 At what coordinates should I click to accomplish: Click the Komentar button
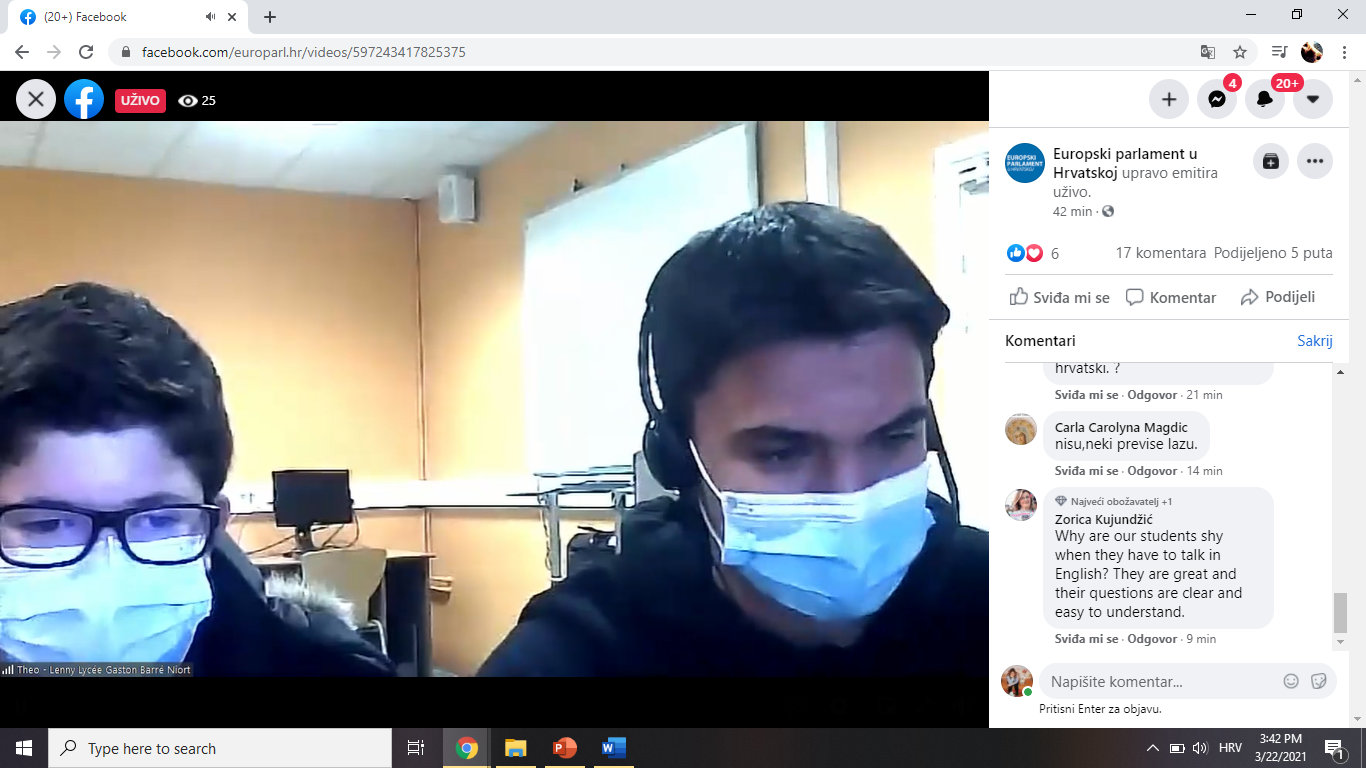coord(1171,297)
